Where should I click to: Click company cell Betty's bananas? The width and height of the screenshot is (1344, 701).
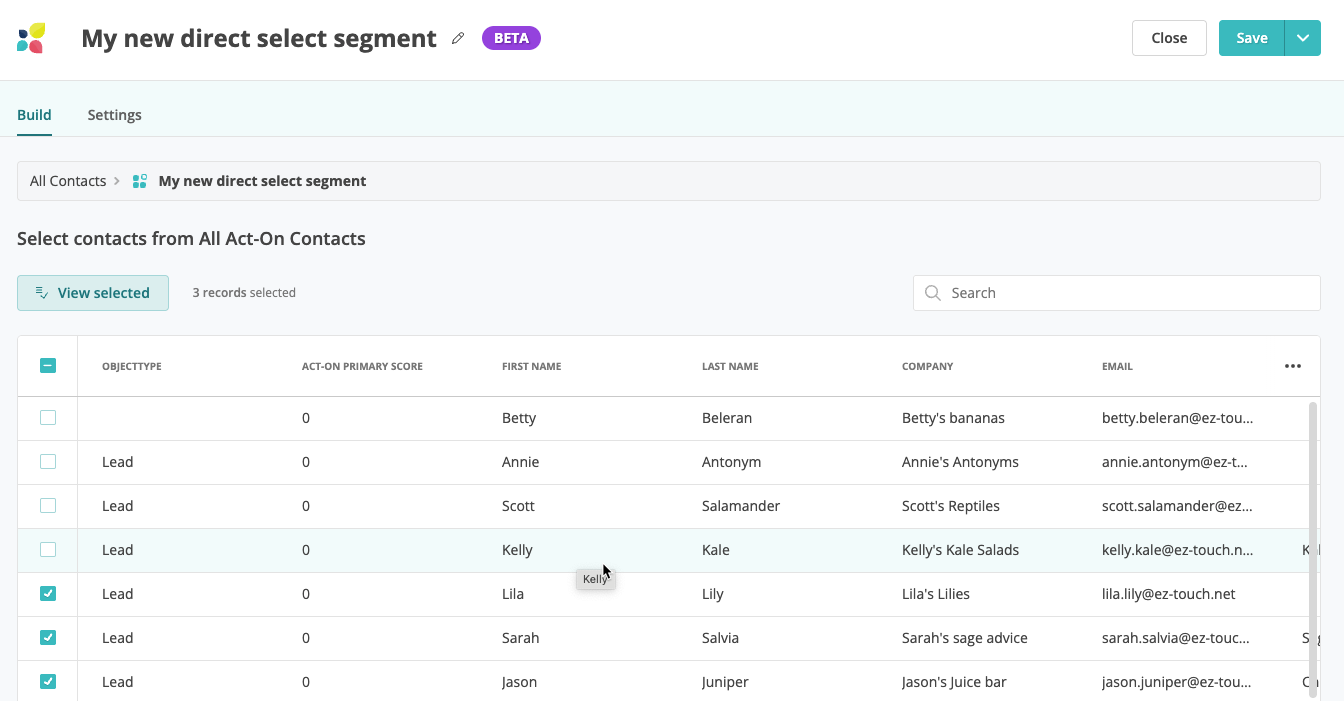point(953,418)
